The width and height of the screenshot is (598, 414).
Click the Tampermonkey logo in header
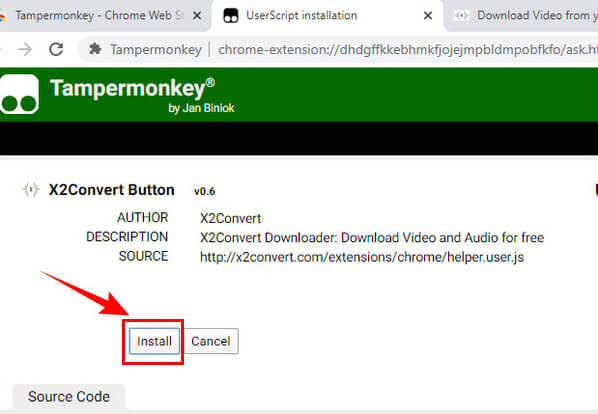tap(19, 94)
